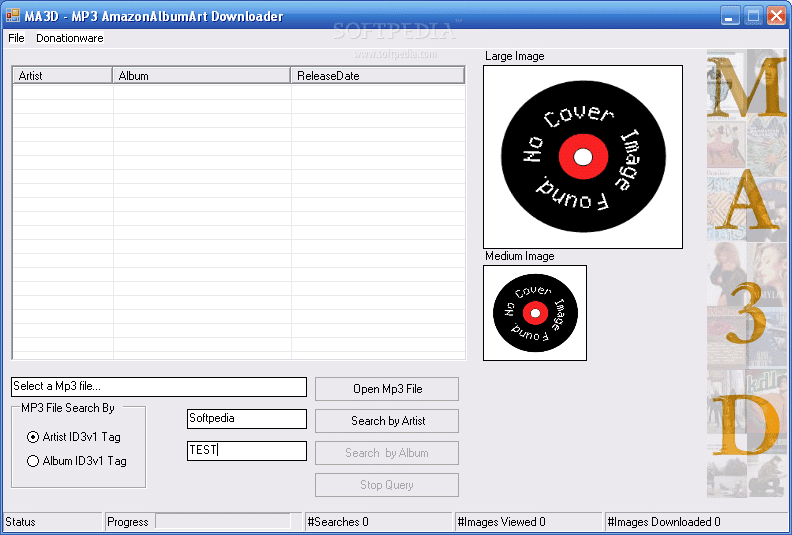Click the 'Medium Image' label

(520, 256)
